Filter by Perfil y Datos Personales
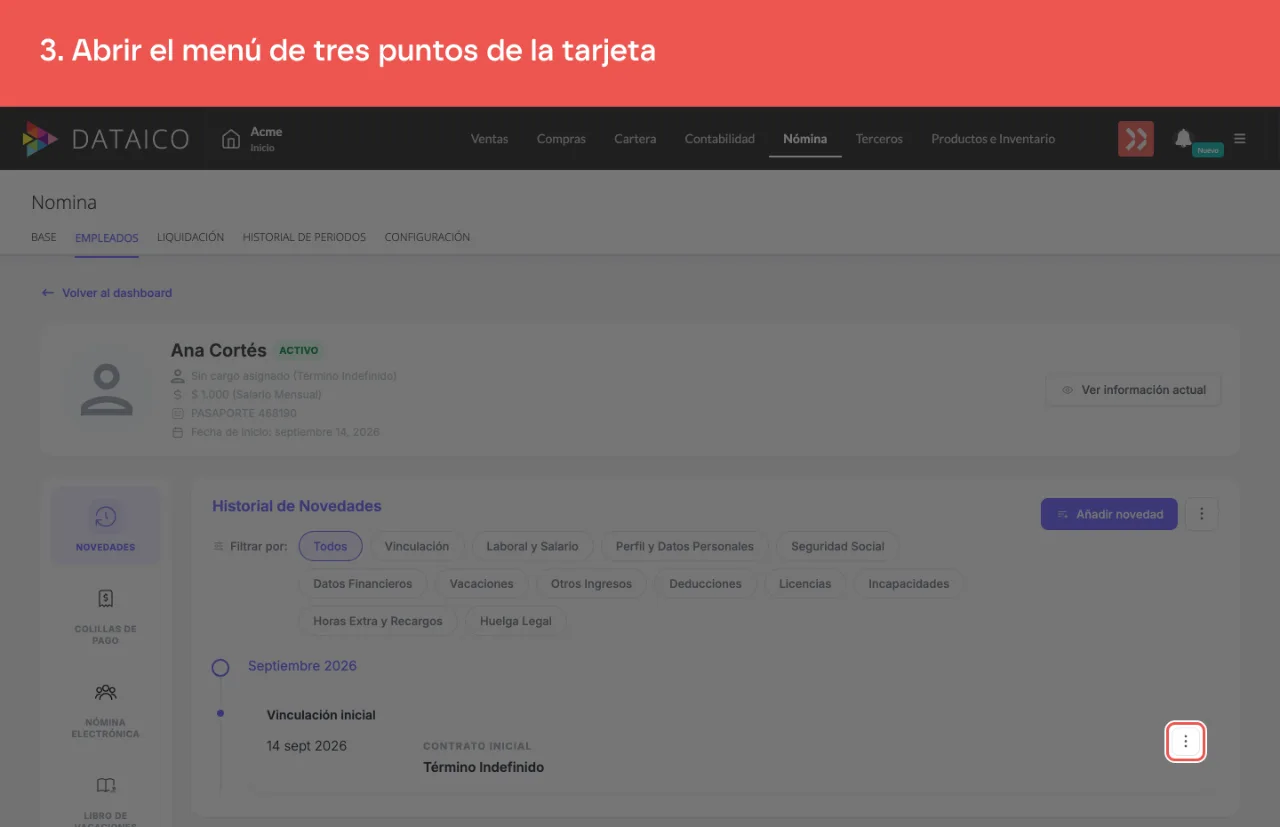This screenshot has width=1280, height=827. click(685, 546)
